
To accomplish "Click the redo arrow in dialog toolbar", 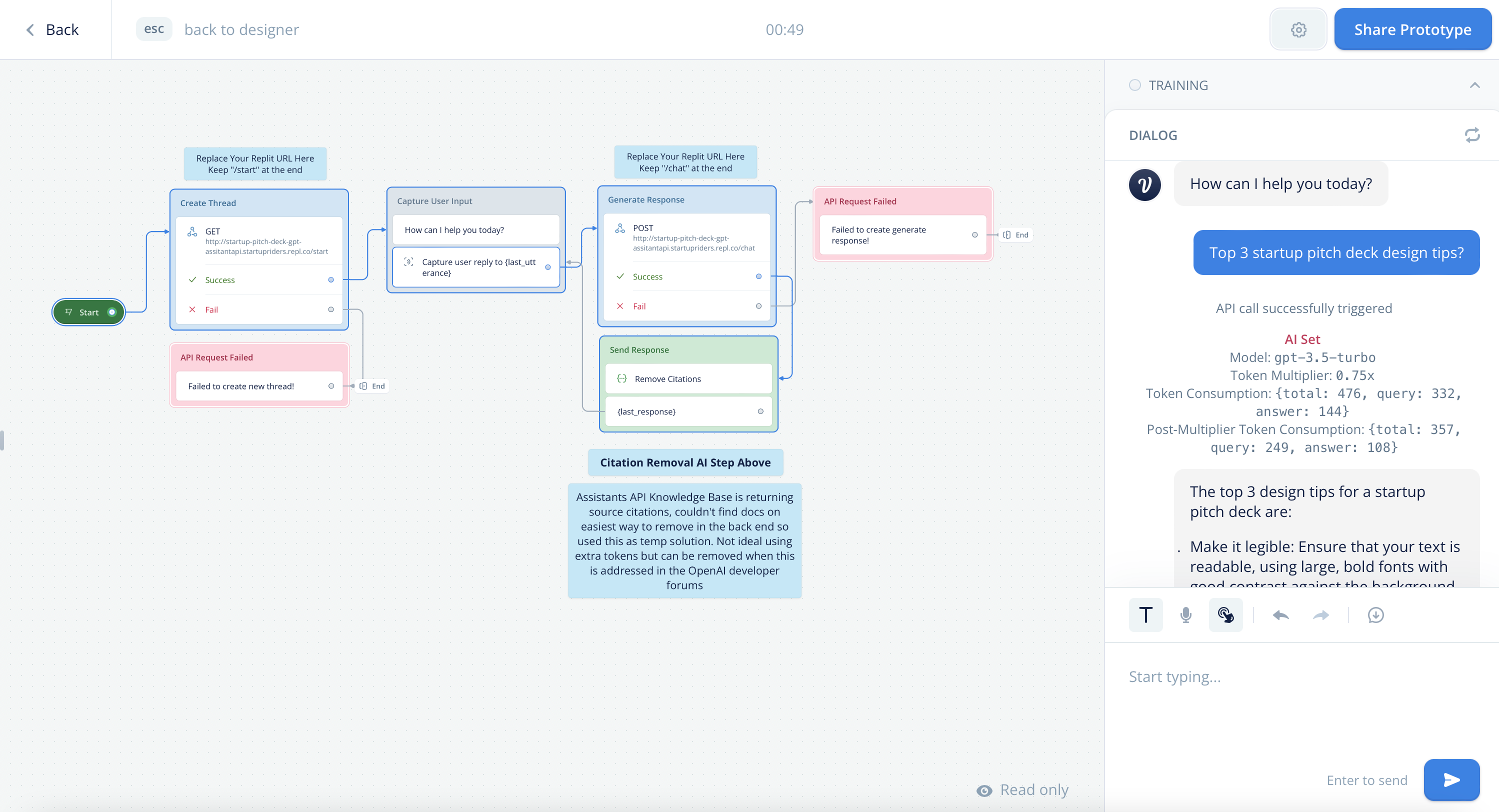I will click(1321, 614).
